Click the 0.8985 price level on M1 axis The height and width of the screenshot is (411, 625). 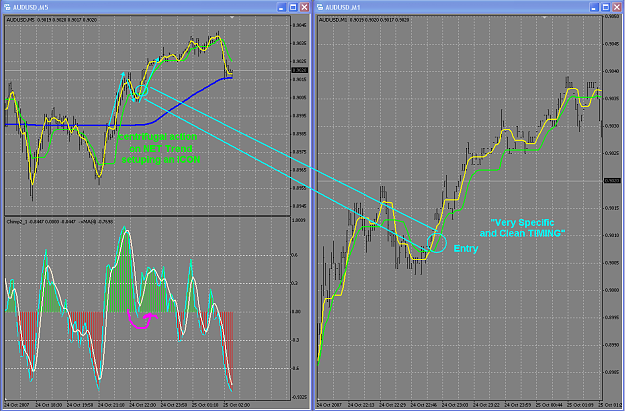(612, 372)
